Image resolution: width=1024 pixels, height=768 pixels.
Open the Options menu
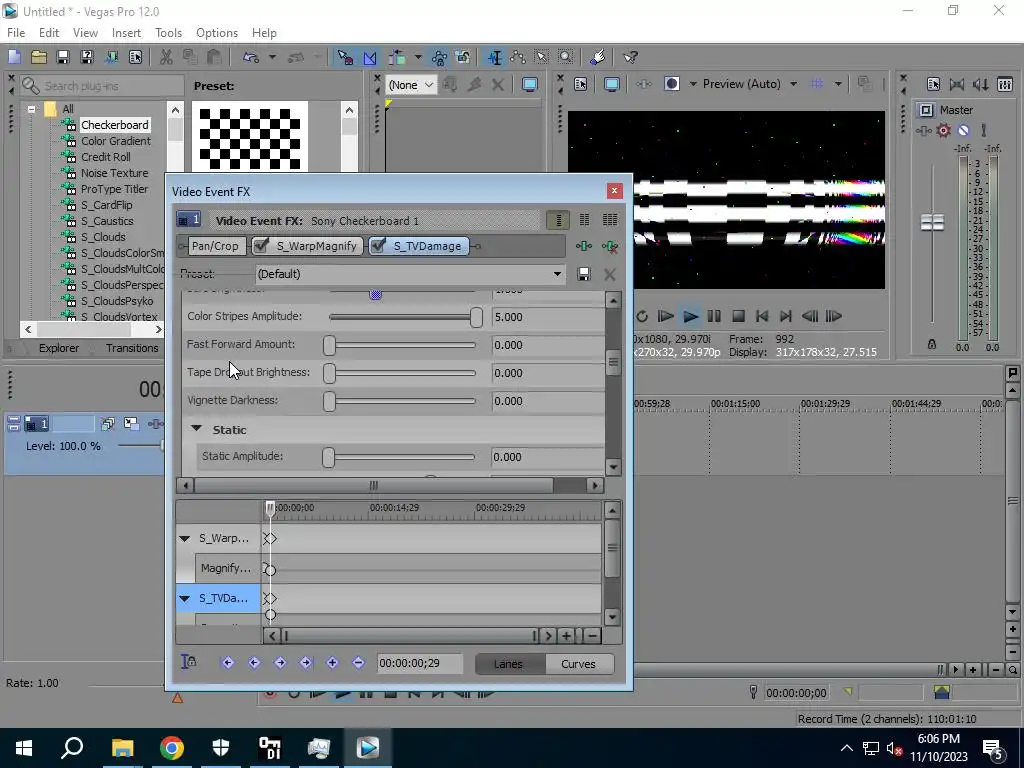click(x=217, y=33)
